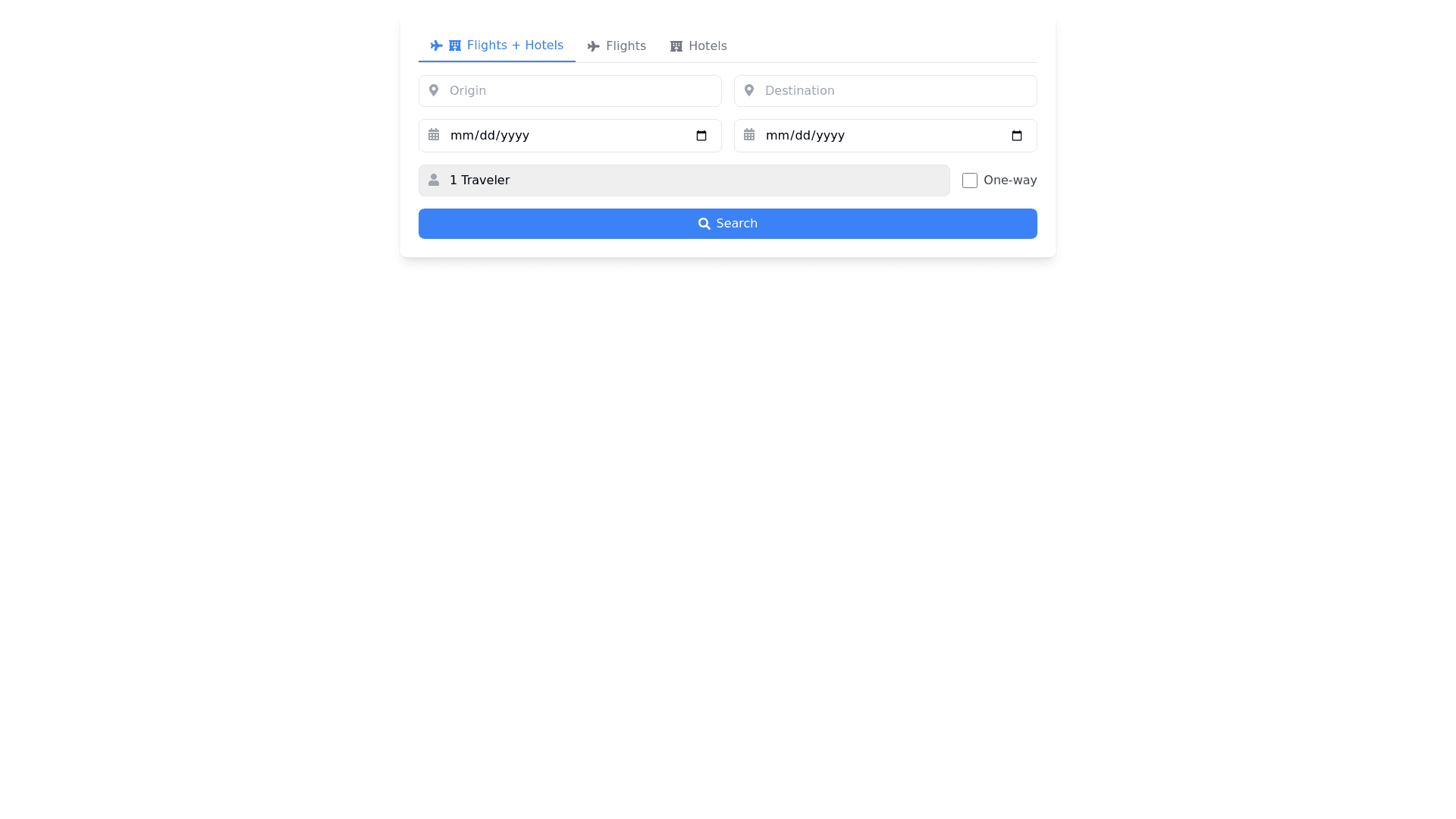Click the calendar icon left of departure date
The height and width of the screenshot is (819, 1456).
click(434, 135)
